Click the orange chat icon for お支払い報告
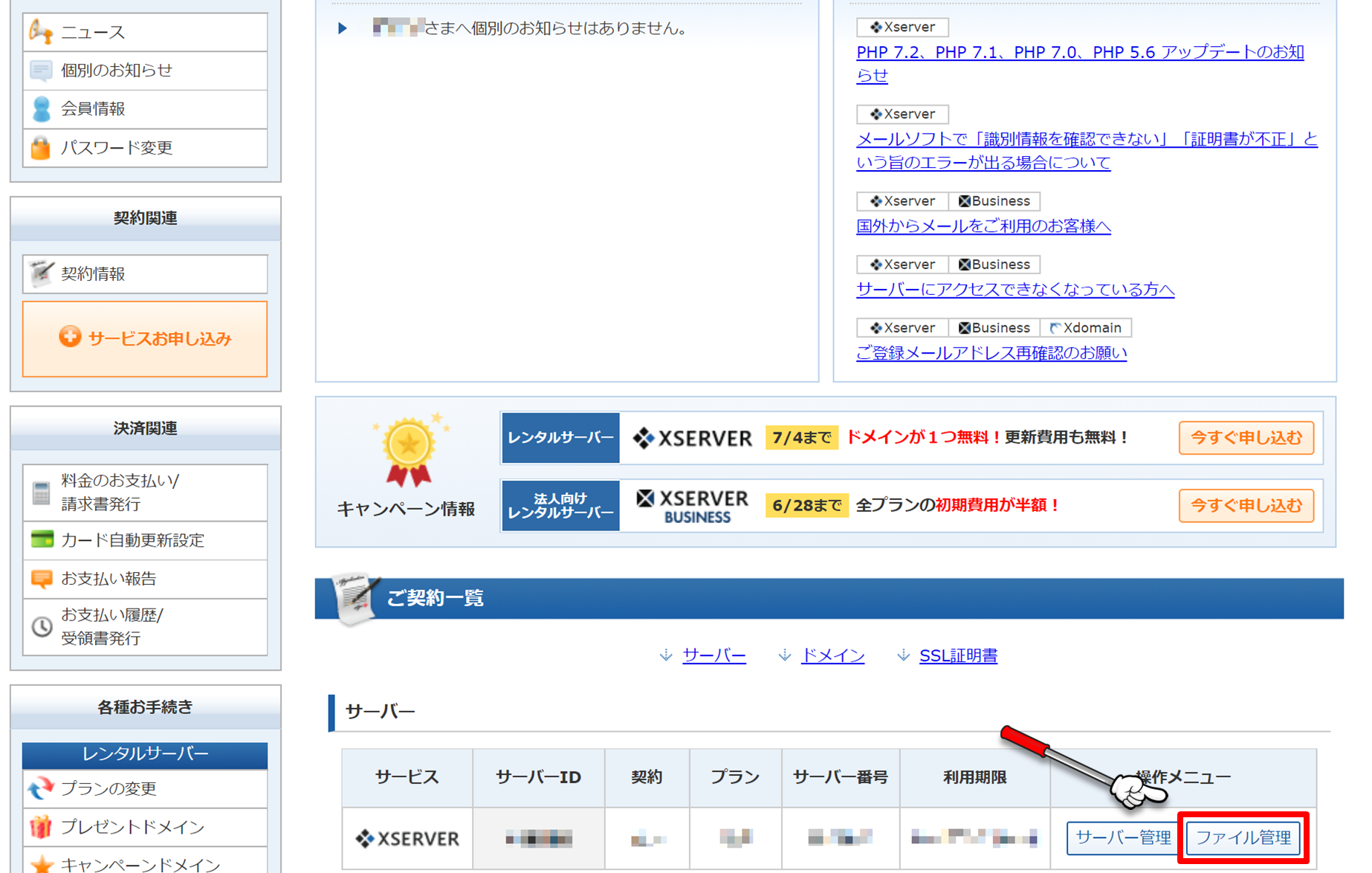 tap(42, 579)
